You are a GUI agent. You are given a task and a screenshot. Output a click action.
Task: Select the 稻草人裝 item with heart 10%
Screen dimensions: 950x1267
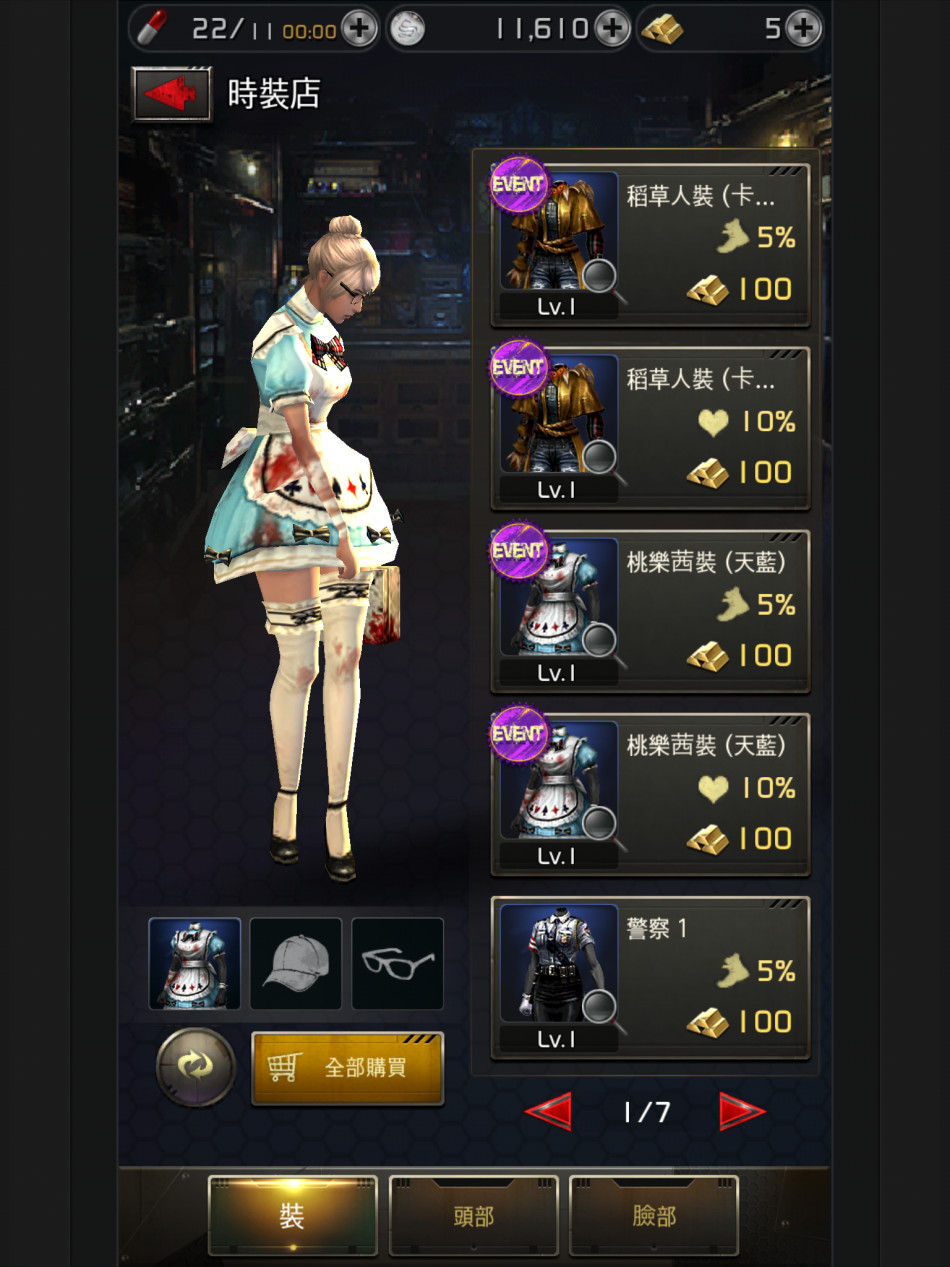650,427
